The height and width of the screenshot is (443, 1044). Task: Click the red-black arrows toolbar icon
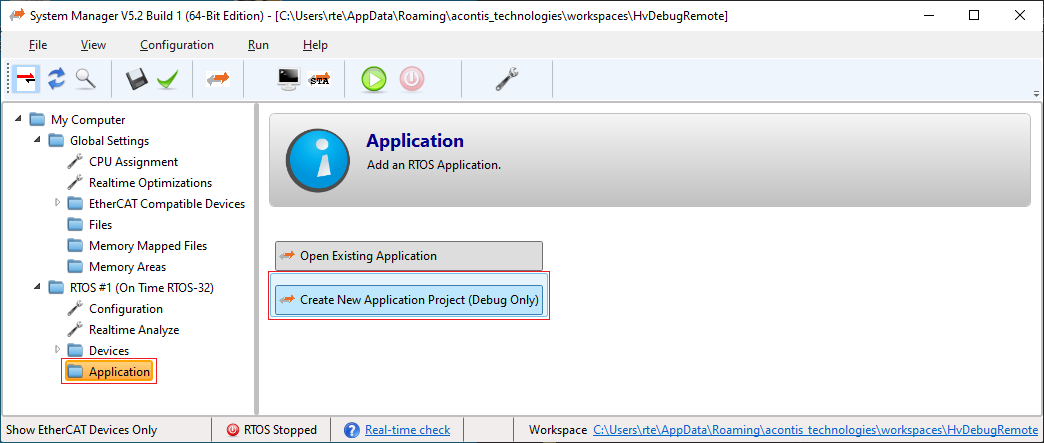(x=27, y=79)
